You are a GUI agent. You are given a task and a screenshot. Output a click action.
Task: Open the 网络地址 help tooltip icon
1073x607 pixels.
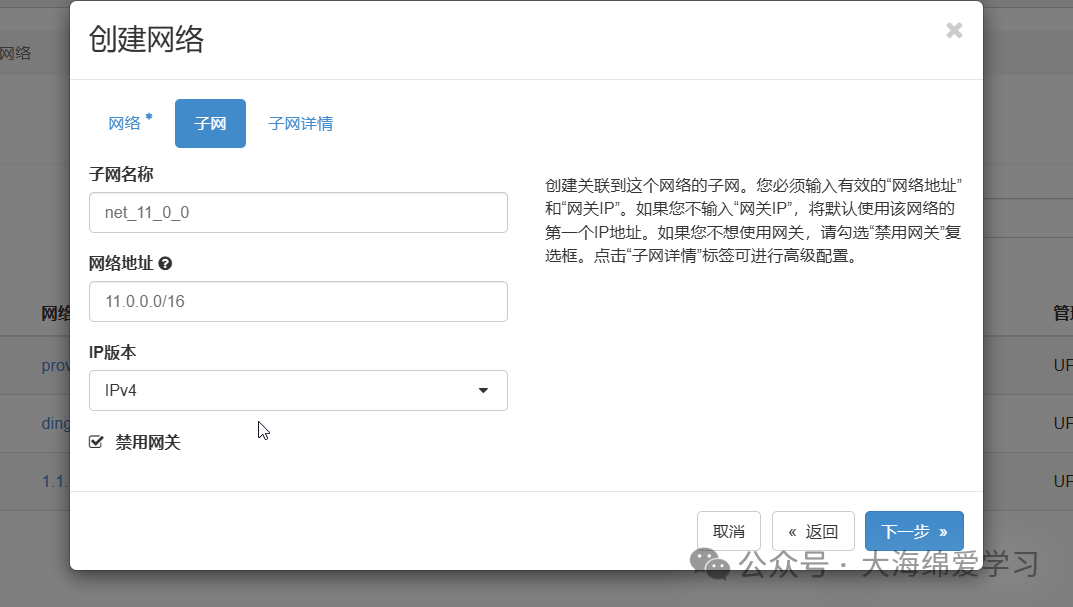(x=163, y=262)
